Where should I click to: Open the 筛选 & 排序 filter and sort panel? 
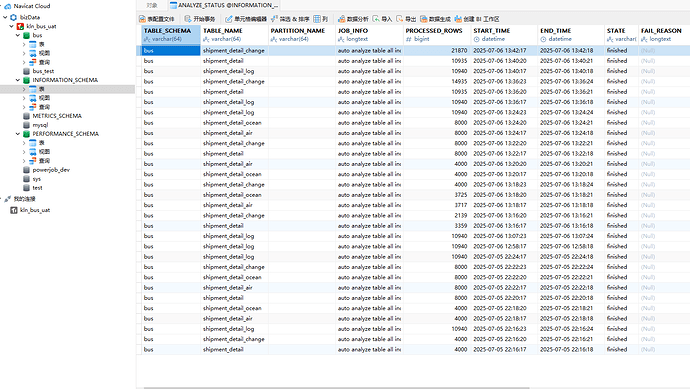290,19
